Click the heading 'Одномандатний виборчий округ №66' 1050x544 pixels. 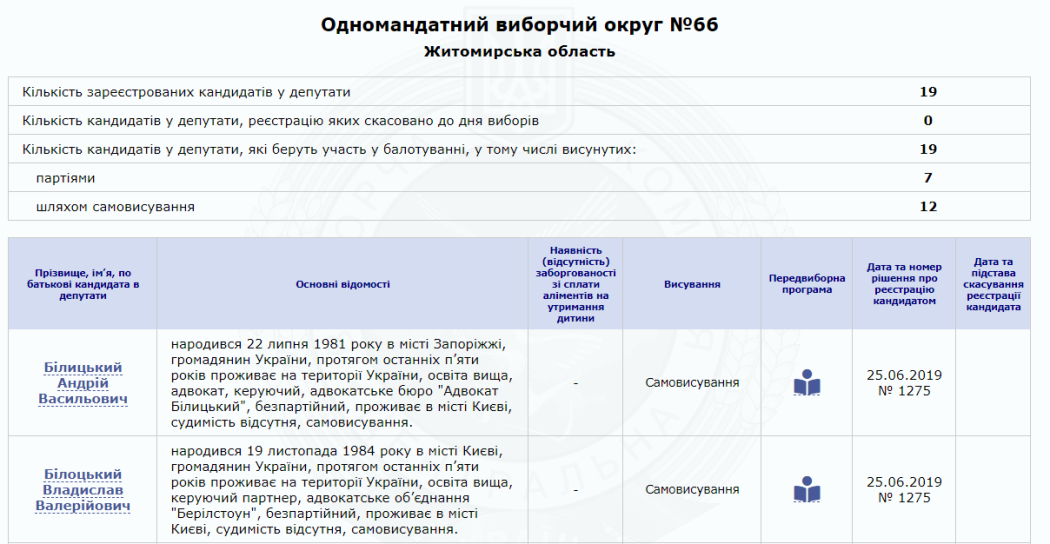point(519,25)
